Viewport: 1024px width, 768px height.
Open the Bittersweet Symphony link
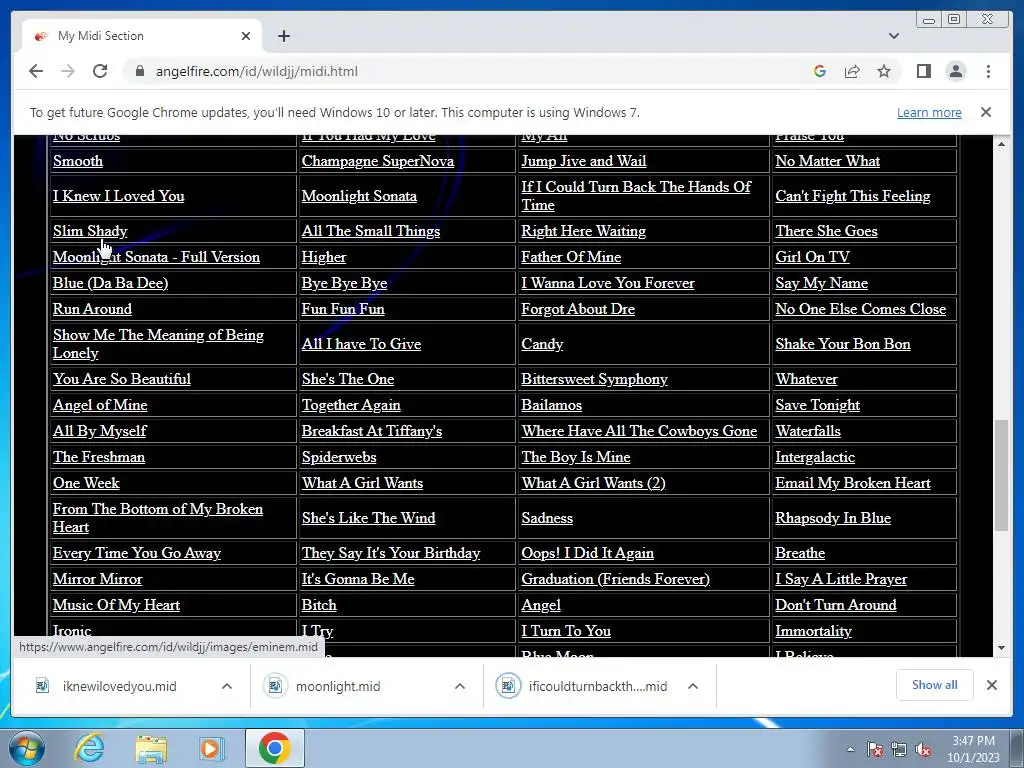(594, 379)
